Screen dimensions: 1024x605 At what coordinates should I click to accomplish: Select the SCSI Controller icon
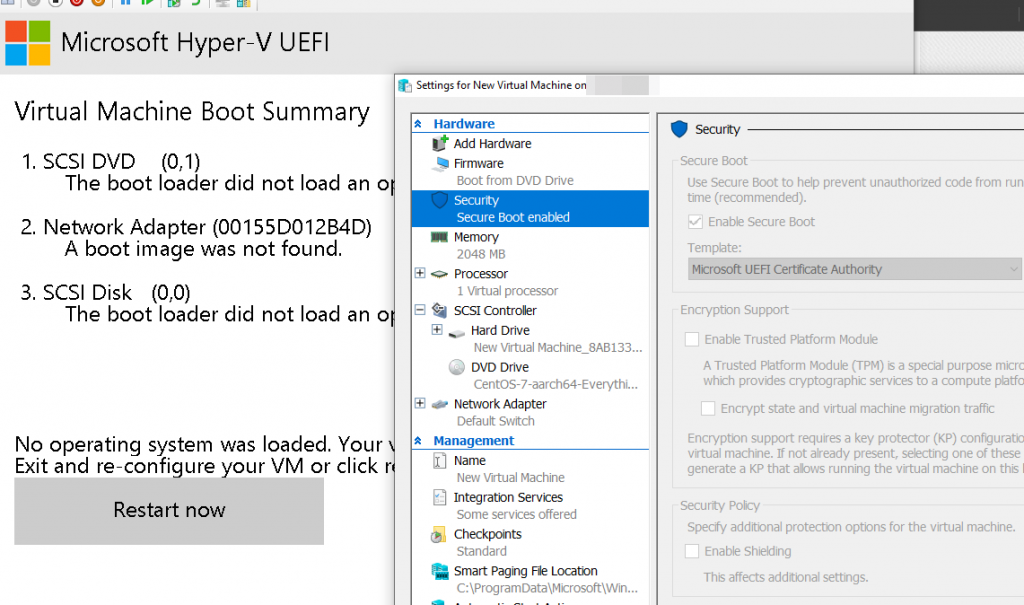pos(440,310)
